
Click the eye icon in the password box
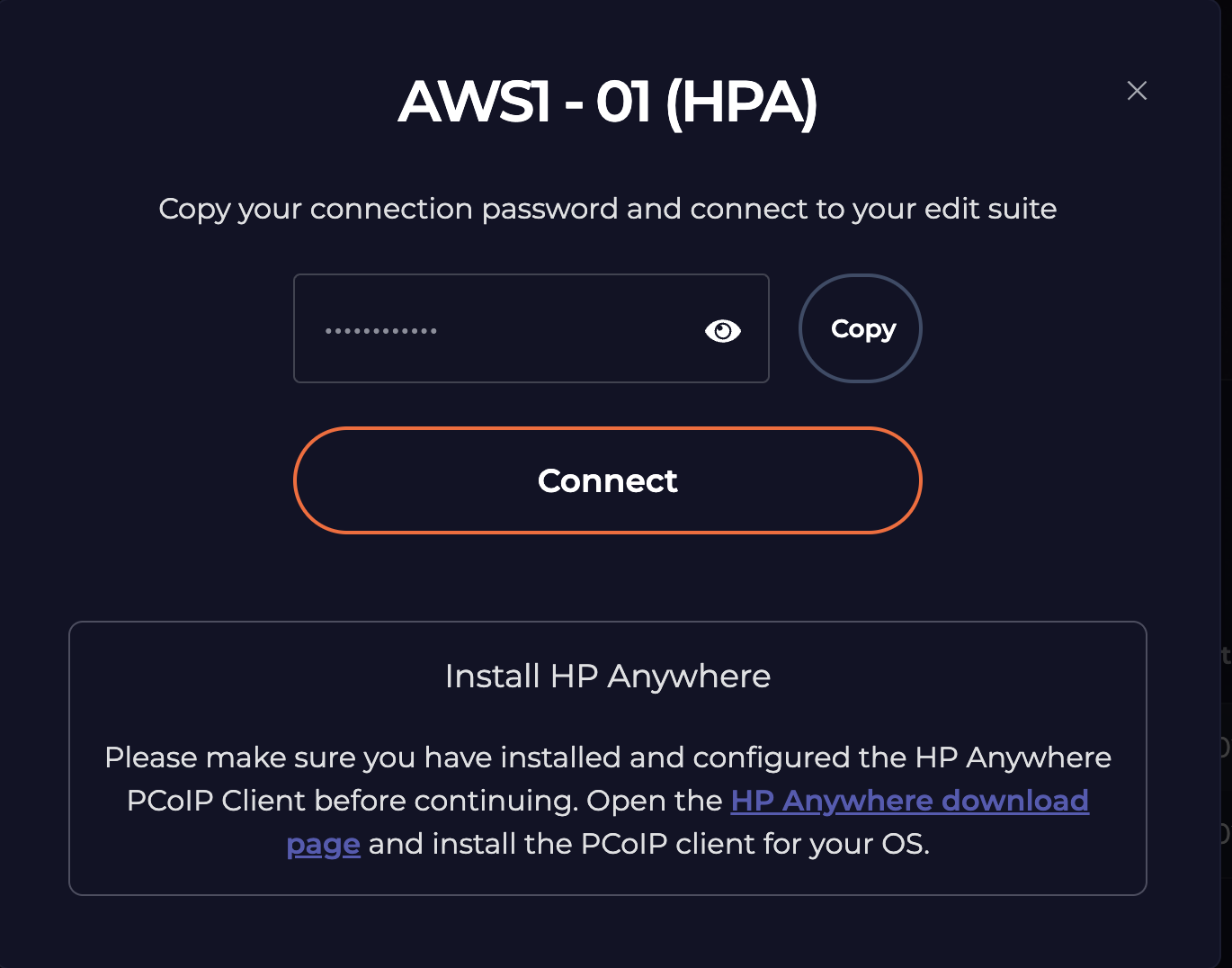722,331
